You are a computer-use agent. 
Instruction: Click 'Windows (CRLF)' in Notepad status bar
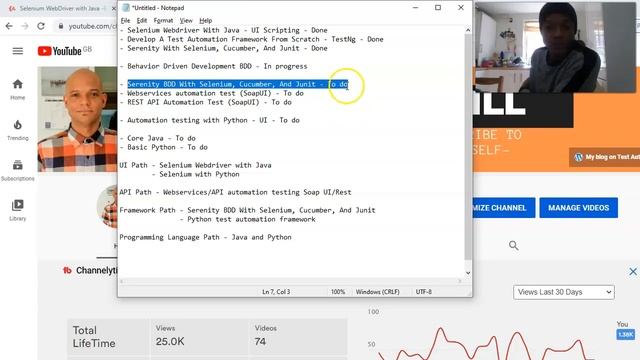point(378,292)
